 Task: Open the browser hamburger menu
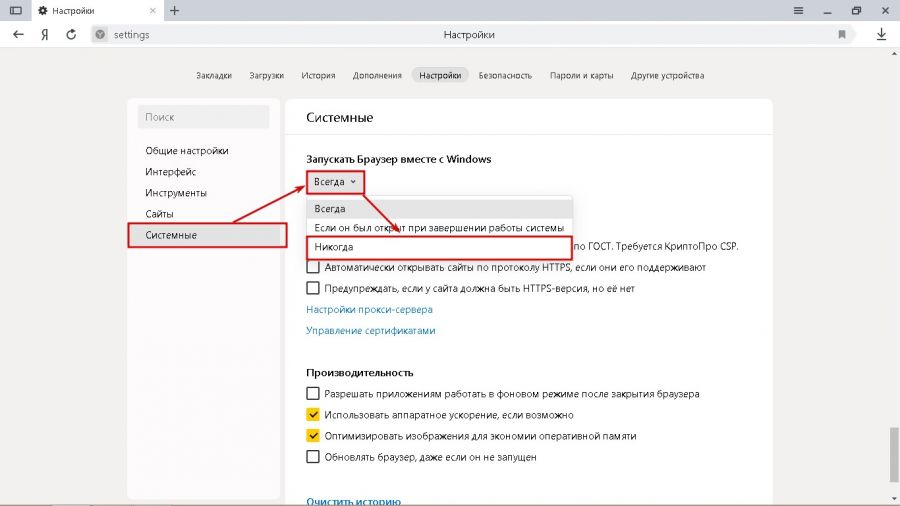tap(798, 10)
